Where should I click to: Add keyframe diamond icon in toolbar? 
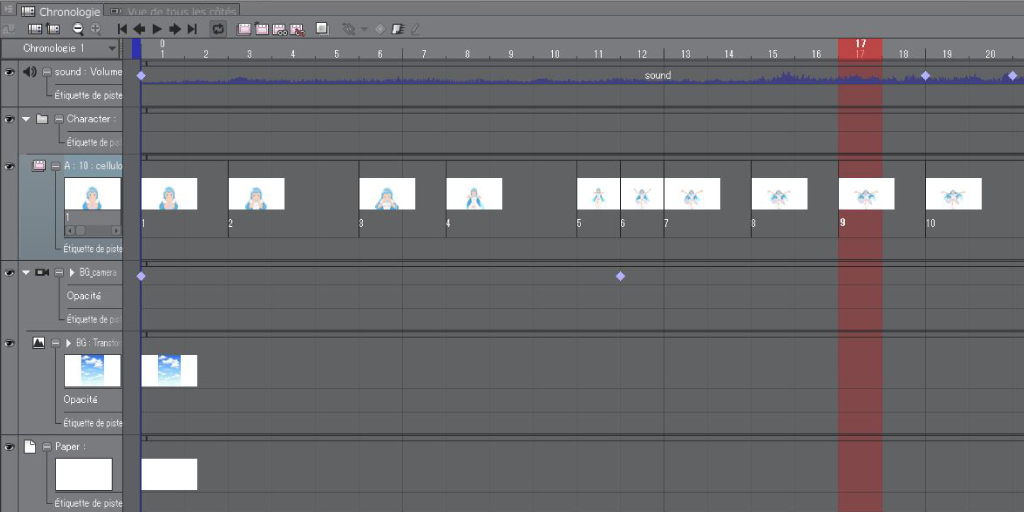(x=380, y=29)
